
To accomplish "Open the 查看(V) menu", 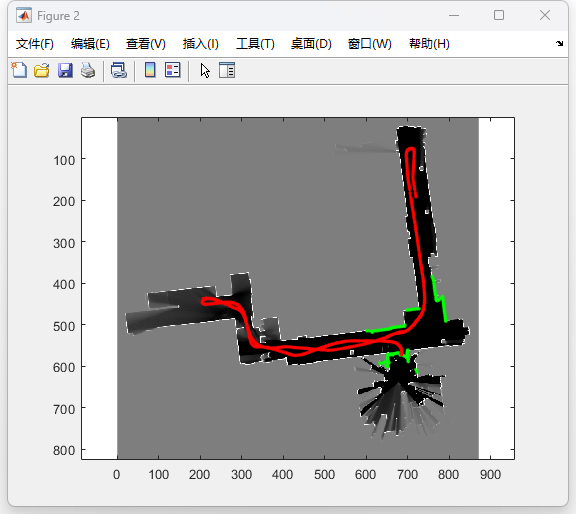I will pyautogui.click(x=145, y=44).
